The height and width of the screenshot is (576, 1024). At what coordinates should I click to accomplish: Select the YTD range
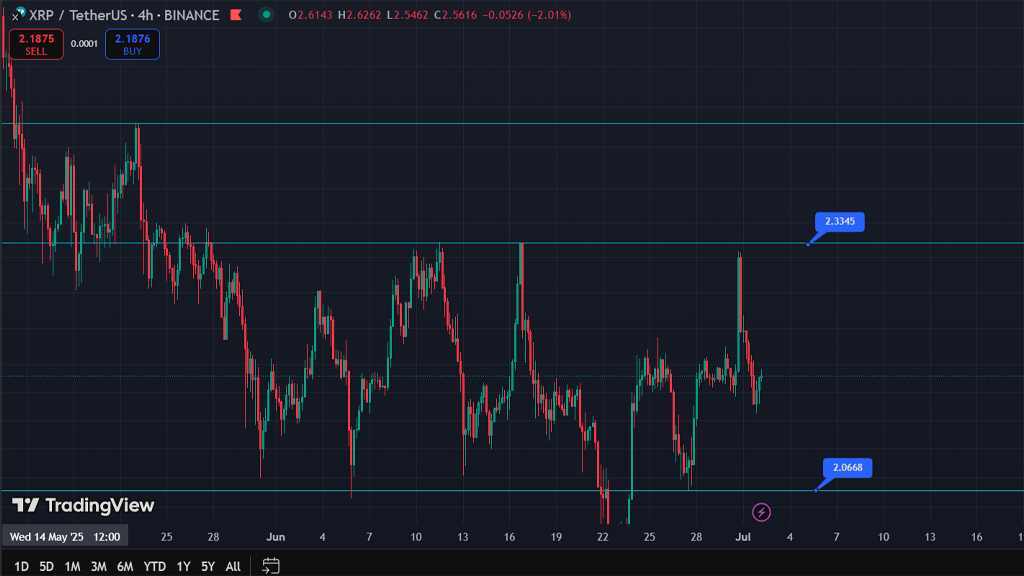coord(154,566)
